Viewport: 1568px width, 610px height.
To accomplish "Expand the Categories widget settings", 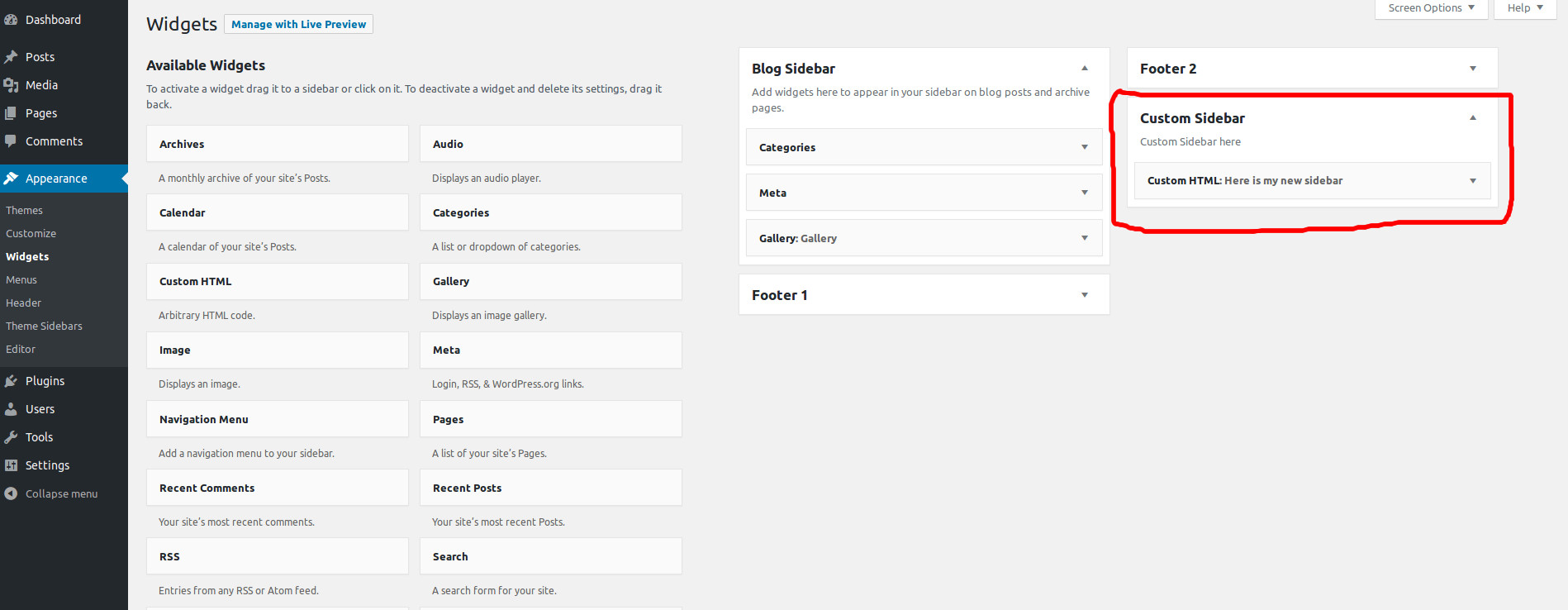I will point(1085,147).
